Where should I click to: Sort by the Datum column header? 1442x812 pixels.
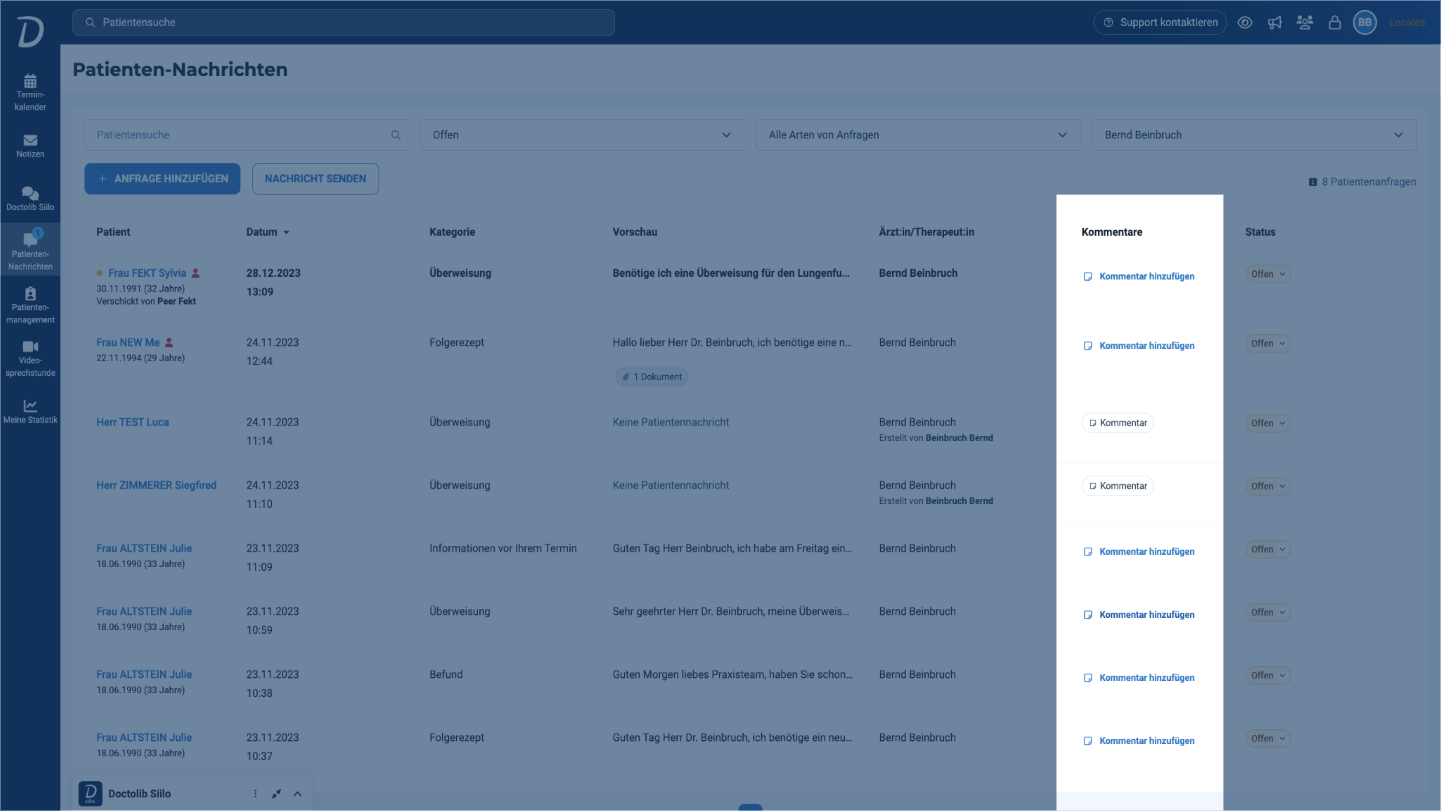tap(268, 232)
